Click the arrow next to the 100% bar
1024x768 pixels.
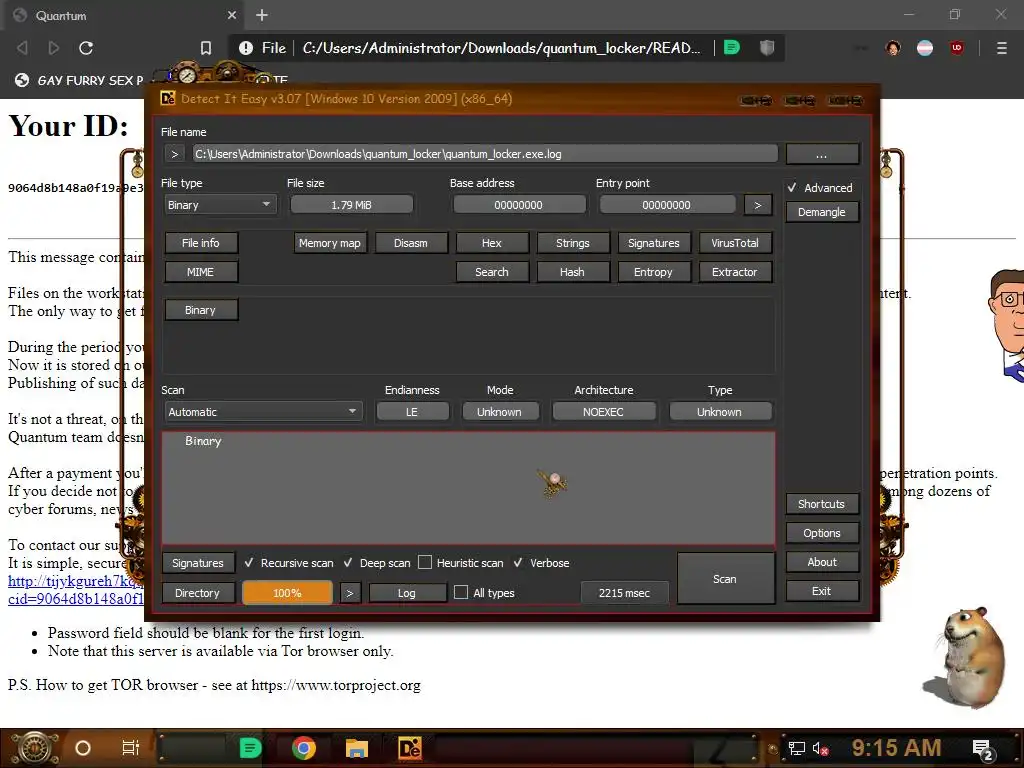[350, 593]
